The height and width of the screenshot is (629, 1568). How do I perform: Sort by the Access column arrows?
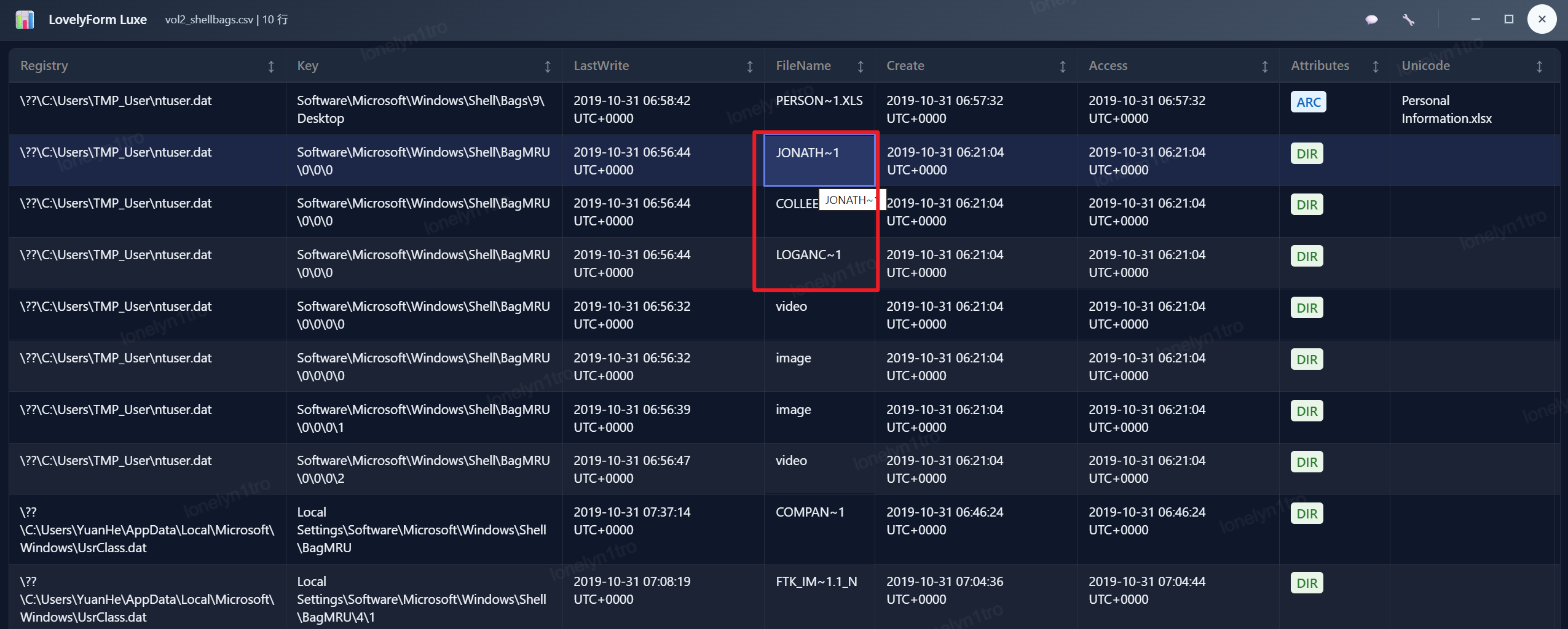point(1265,66)
